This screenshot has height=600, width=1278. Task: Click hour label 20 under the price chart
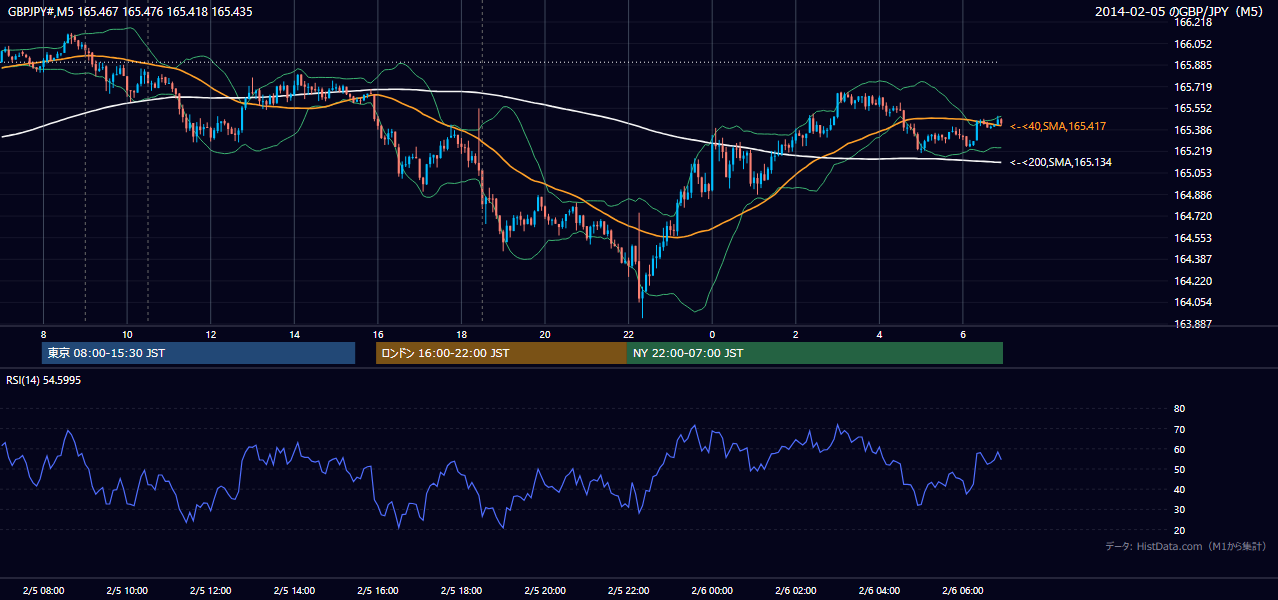[545, 334]
